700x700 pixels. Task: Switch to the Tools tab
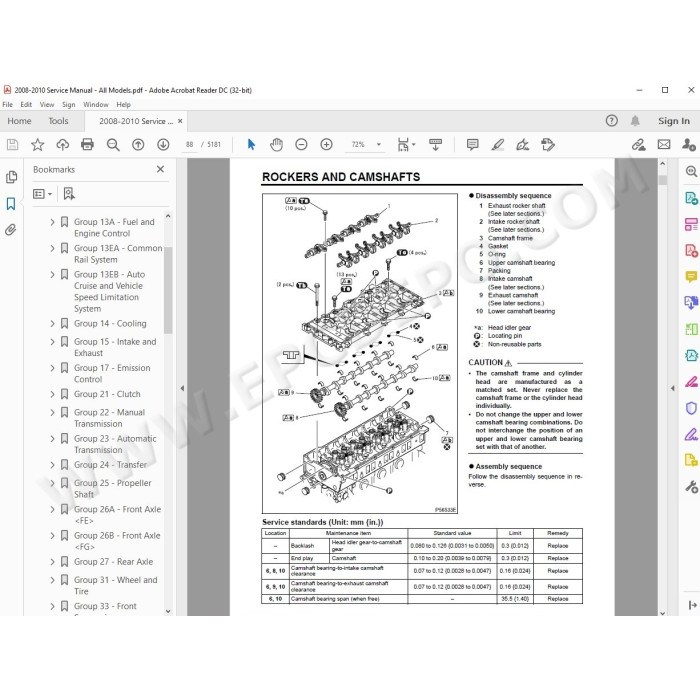pyautogui.click(x=58, y=121)
